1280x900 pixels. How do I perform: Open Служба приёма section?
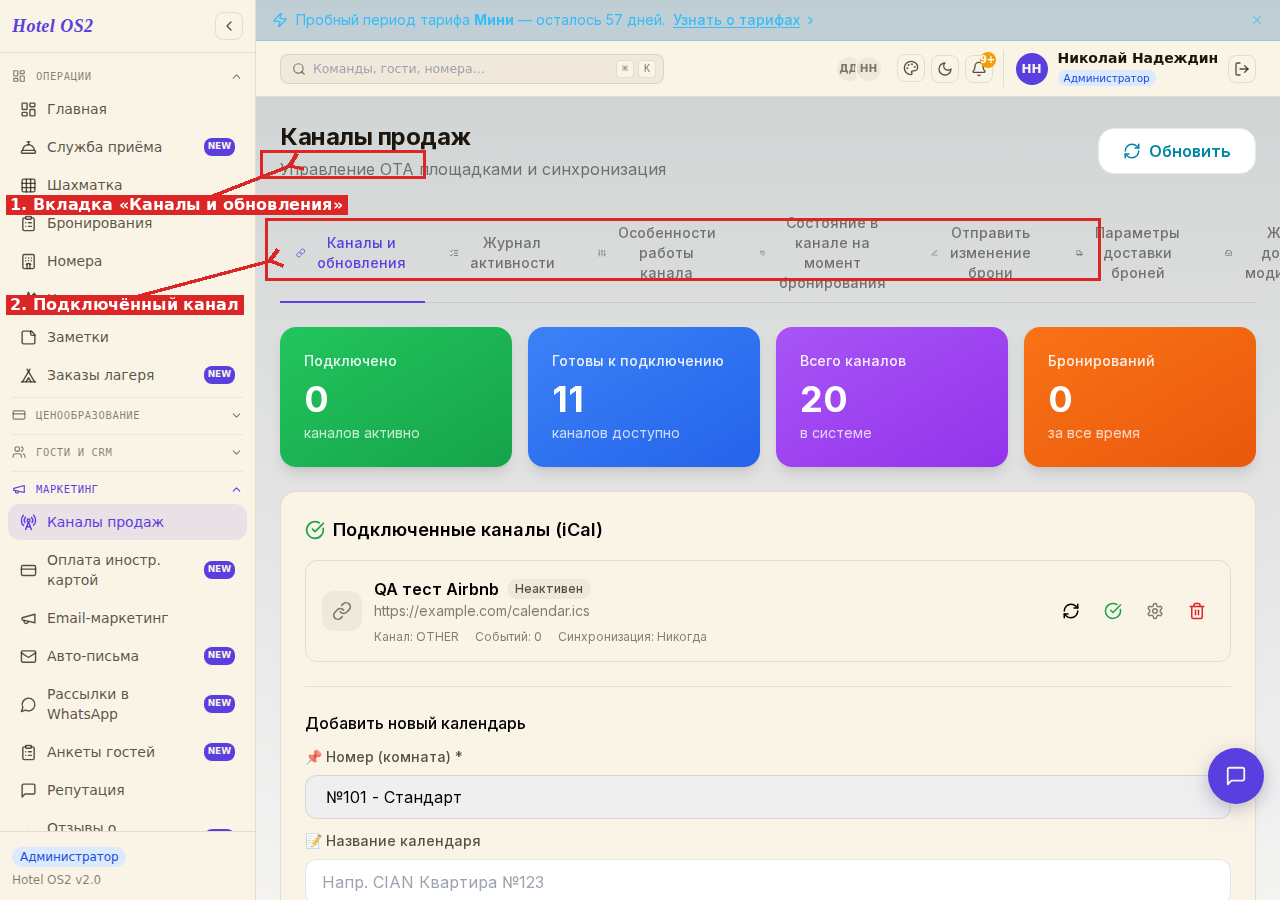pos(127,147)
